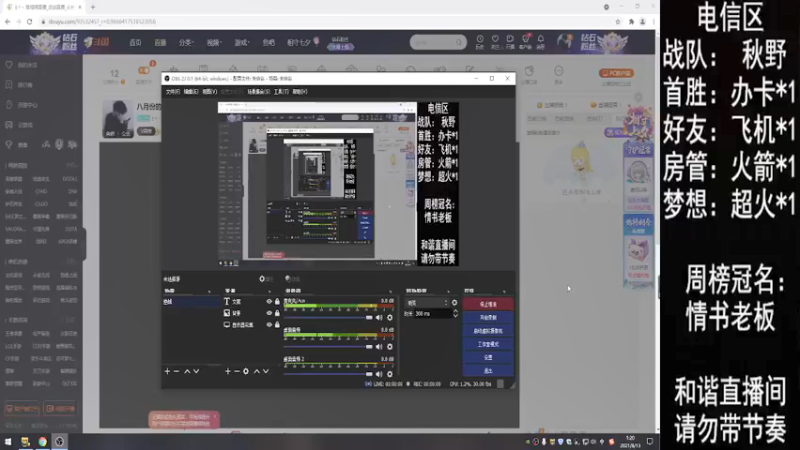This screenshot has width=800, height=450.
Task: Adjust the 麦克风/Aux volume slider
Action: [328, 317]
